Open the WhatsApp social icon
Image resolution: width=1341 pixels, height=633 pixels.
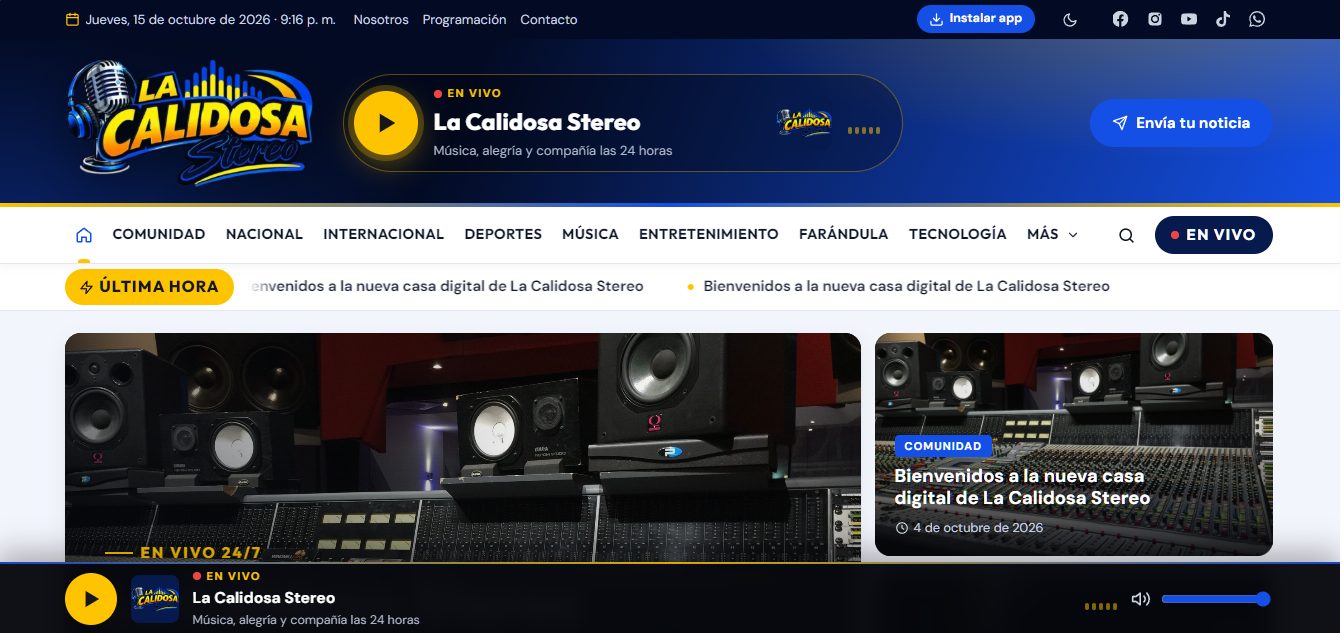click(1257, 19)
